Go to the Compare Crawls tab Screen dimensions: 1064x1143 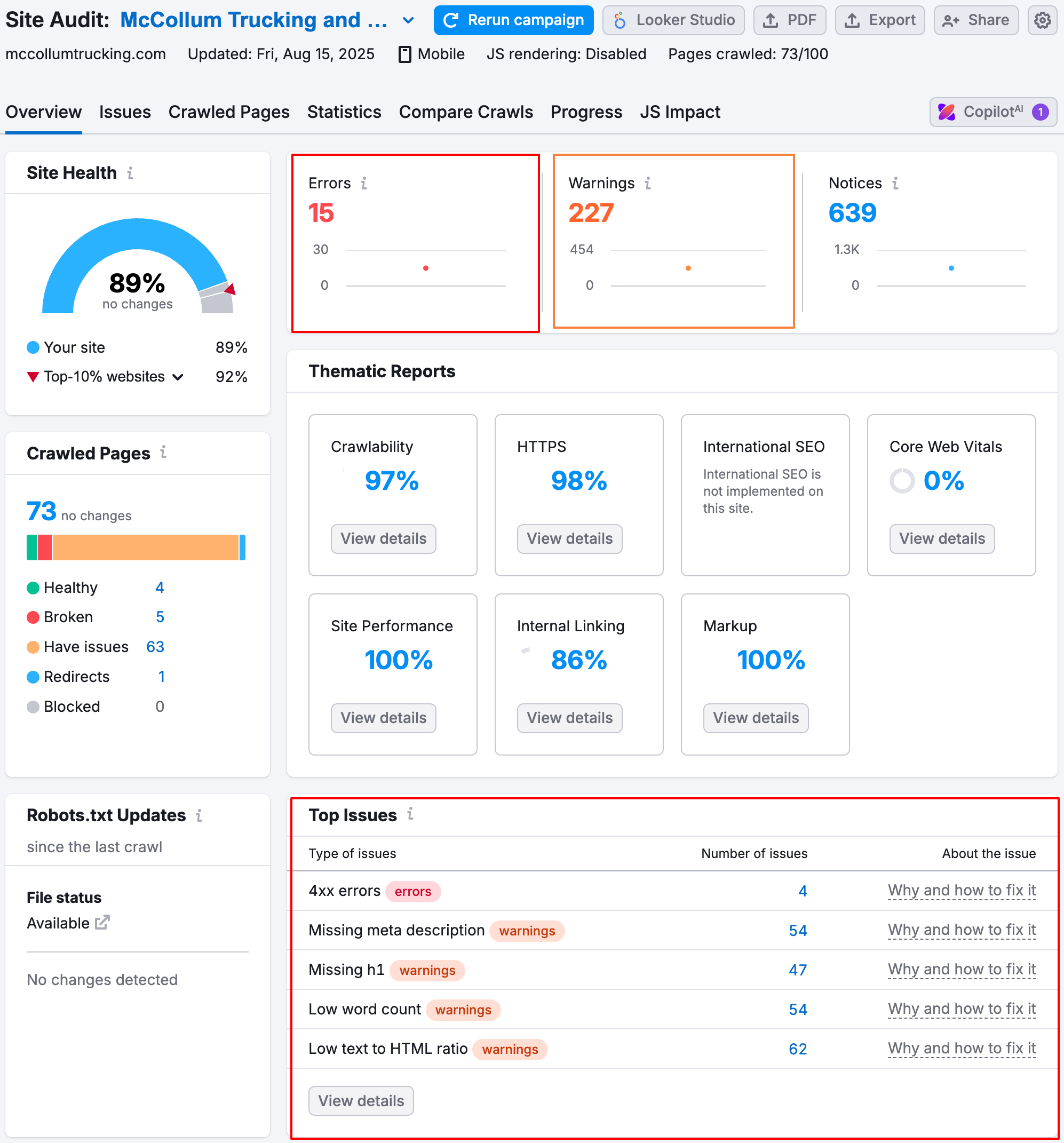(x=466, y=112)
